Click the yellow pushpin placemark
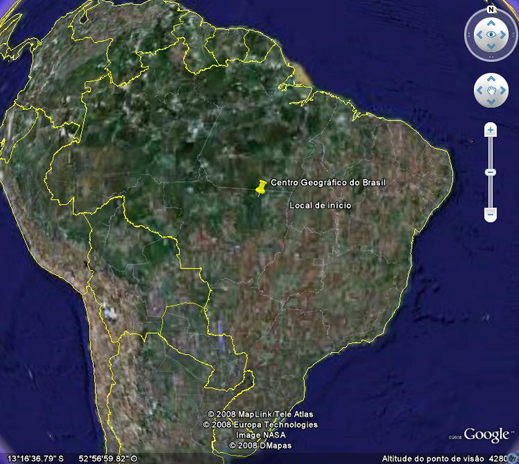Screen dimensions: 519x464 (261, 187)
